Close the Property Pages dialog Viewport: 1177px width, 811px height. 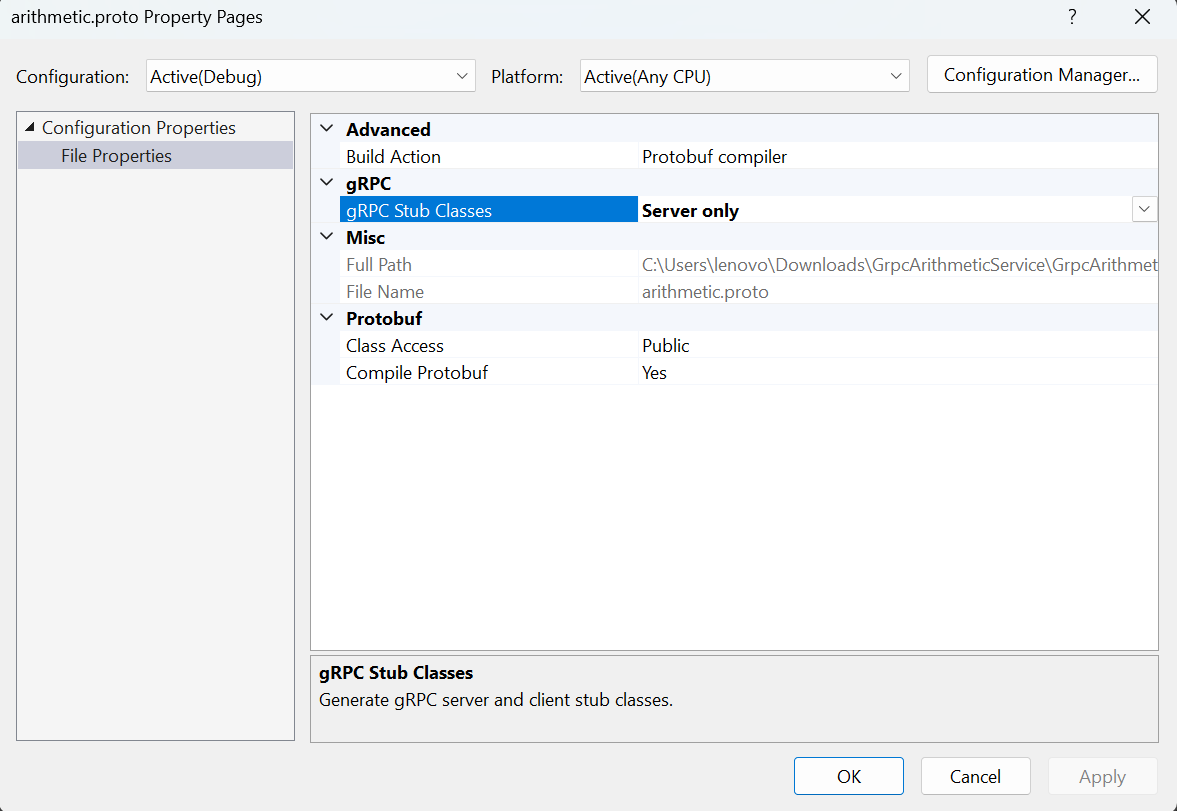(1142, 17)
